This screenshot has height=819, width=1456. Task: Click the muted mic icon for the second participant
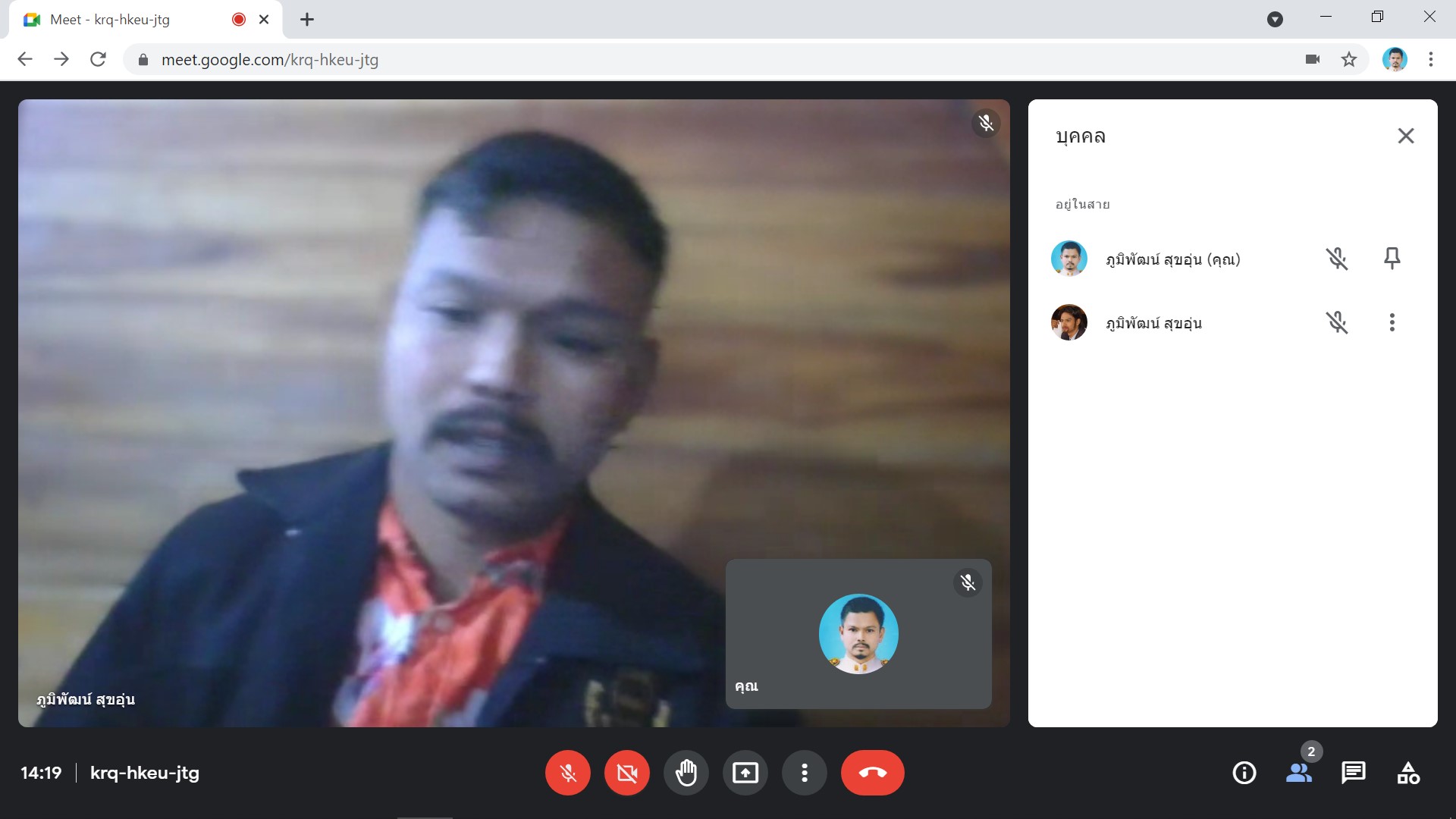point(1336,322)
